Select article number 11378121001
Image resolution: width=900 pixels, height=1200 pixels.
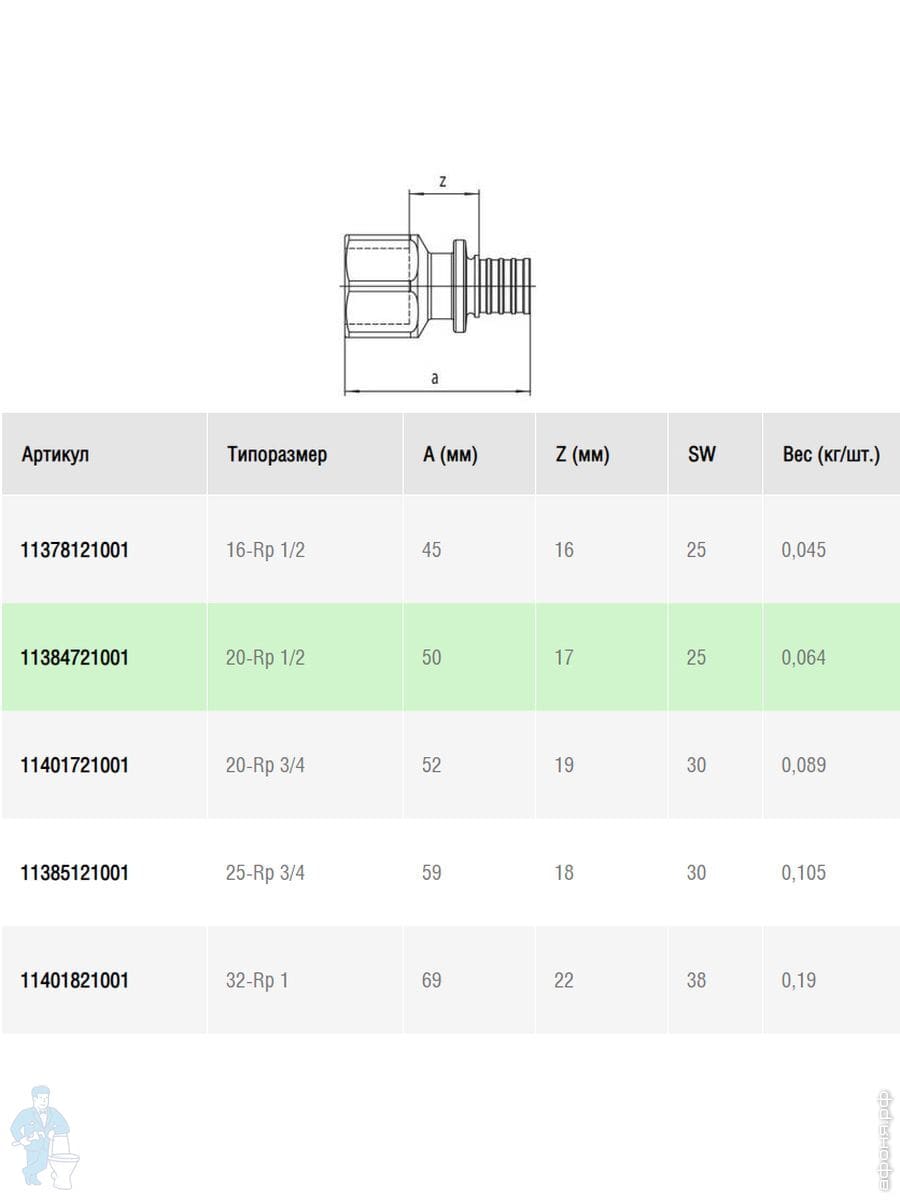(x=75, y=550)
